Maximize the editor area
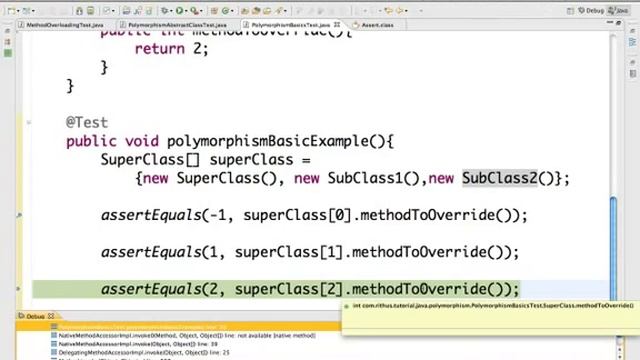The height and width of the screenshot is (360, 640). click(619, 23)
